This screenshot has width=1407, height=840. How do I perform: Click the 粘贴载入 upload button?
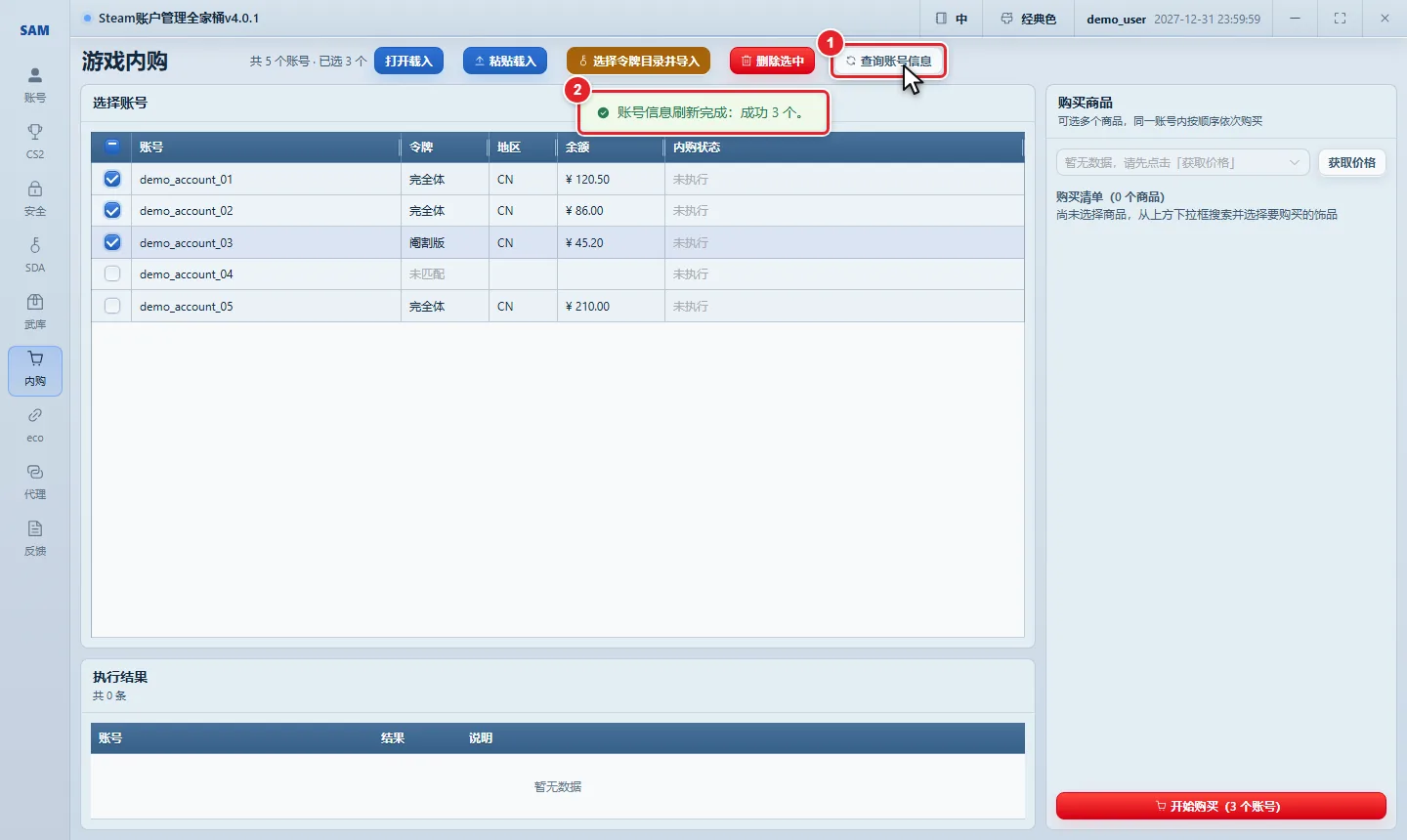505,61
